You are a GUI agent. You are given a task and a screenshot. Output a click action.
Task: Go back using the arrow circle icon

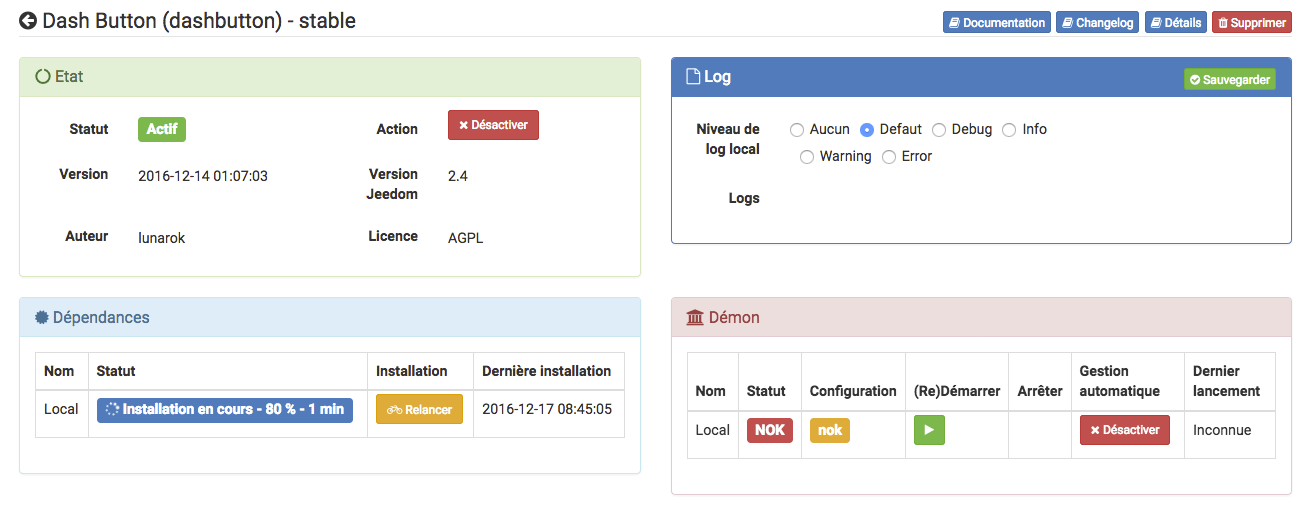28,21
